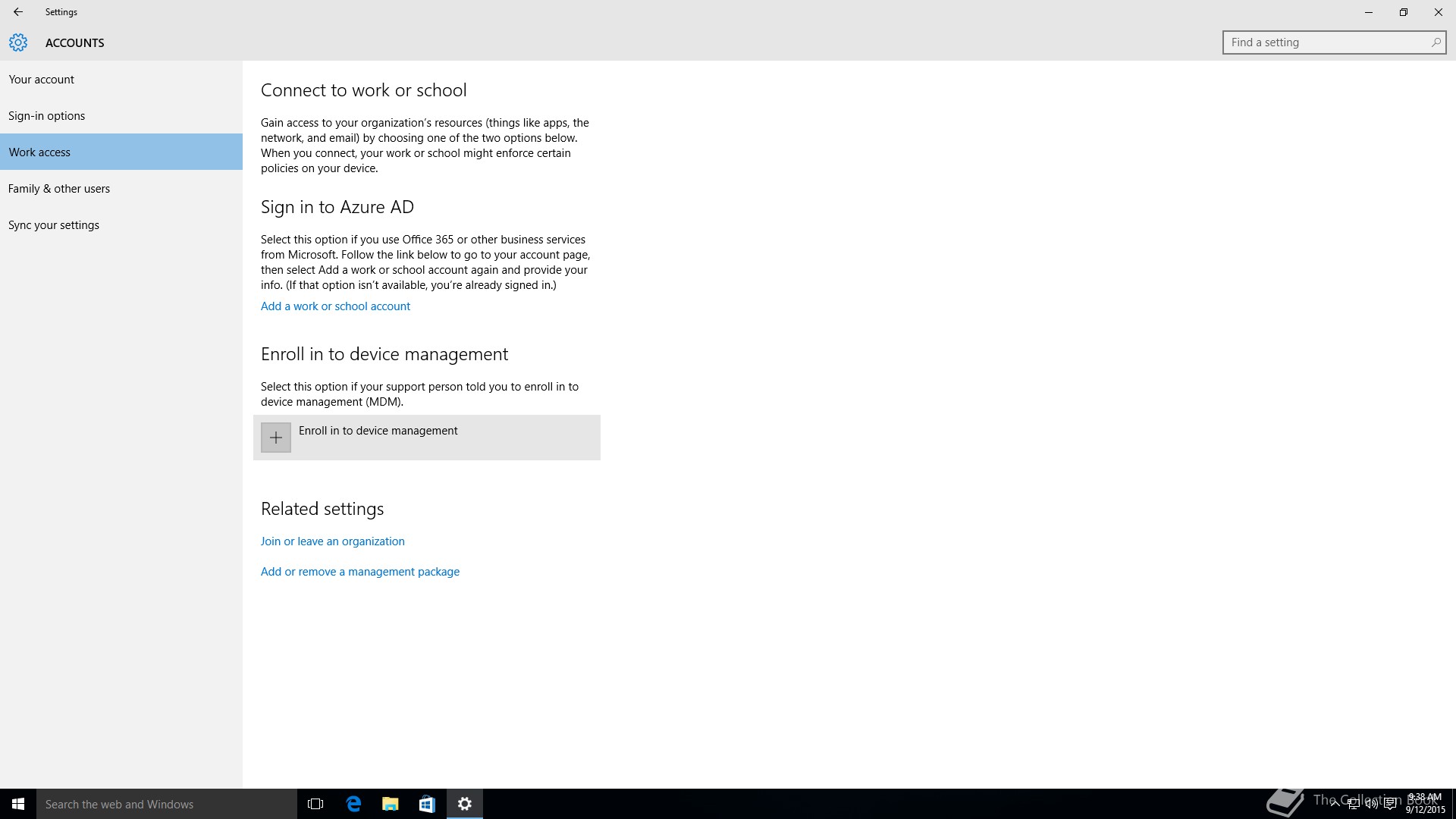Open File Explorer from the taskbar

(391, 804)
